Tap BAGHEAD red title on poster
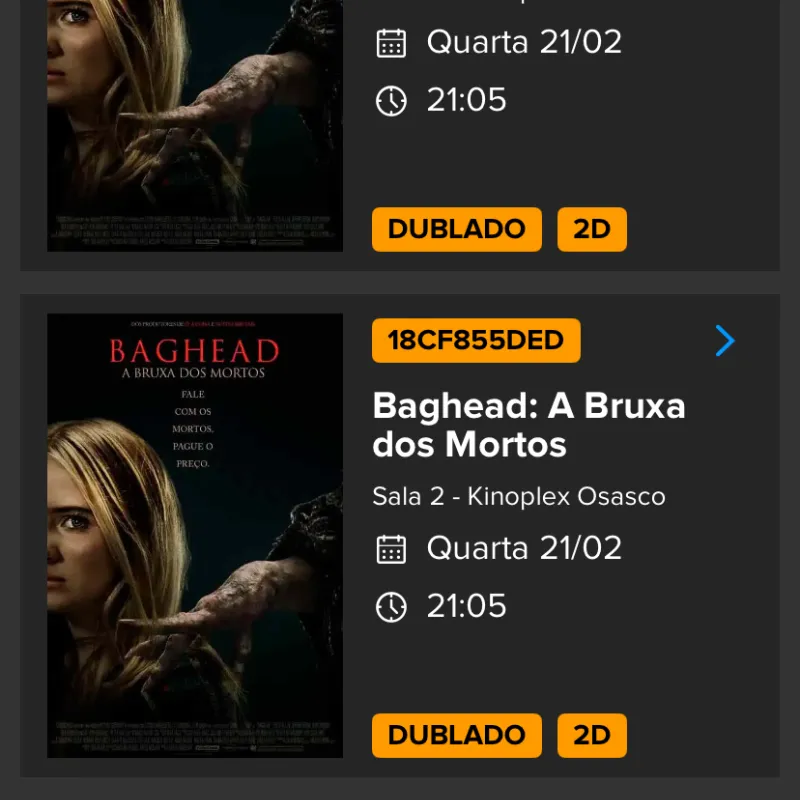This screenshot has width=800, height=800. [194, 351]
